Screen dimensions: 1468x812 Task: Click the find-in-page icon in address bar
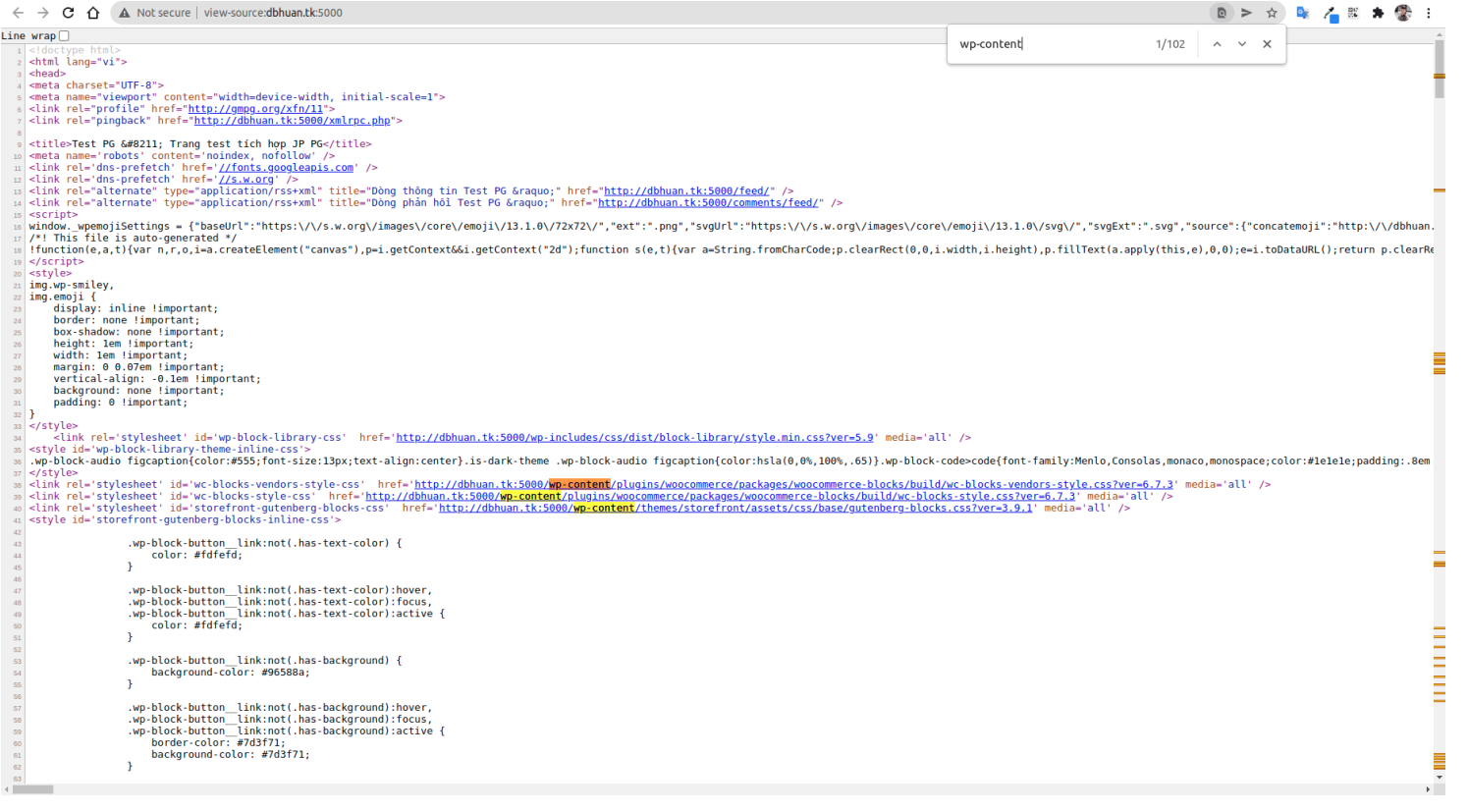(x=1222, y=13)
